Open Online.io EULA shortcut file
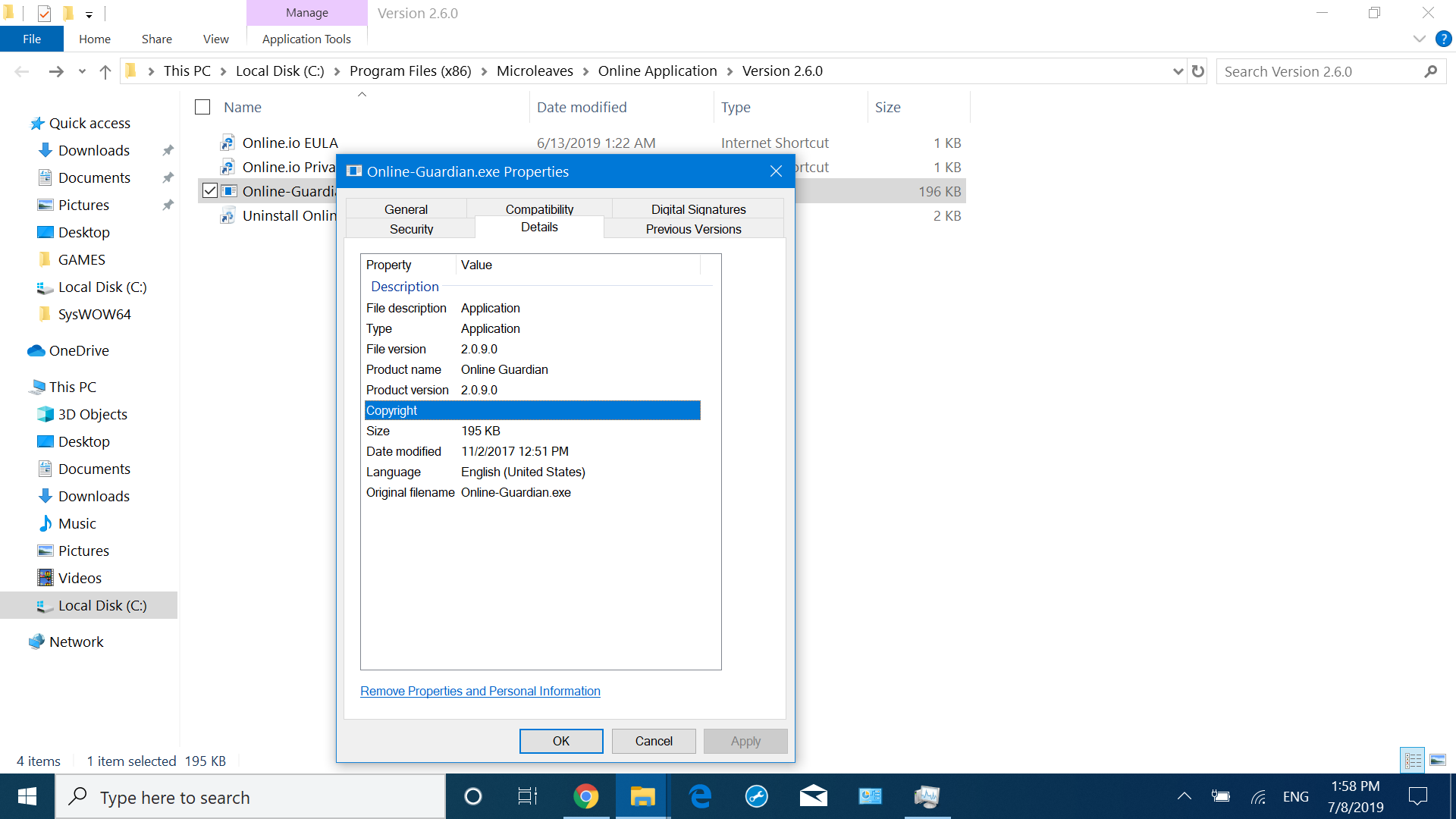 pos(290,143)
